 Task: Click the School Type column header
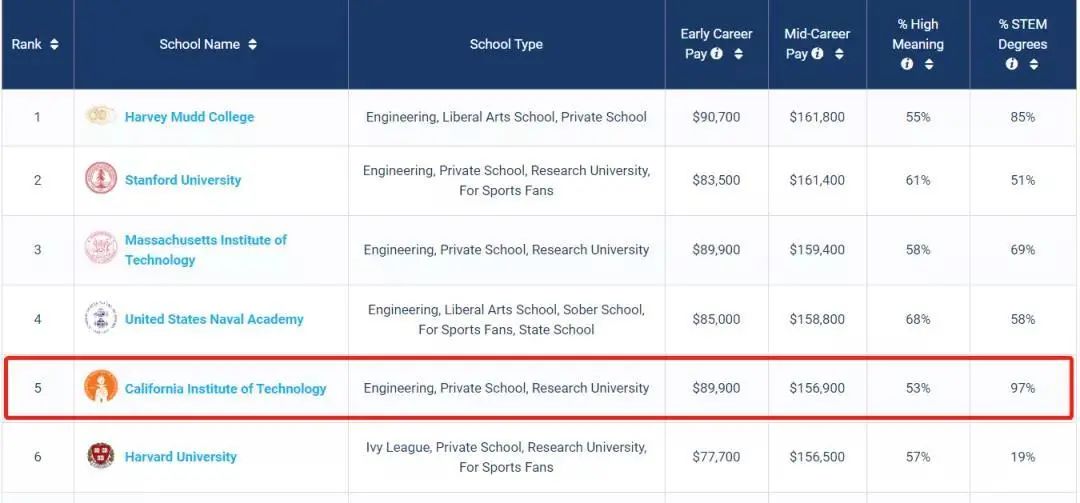(506, 44)
